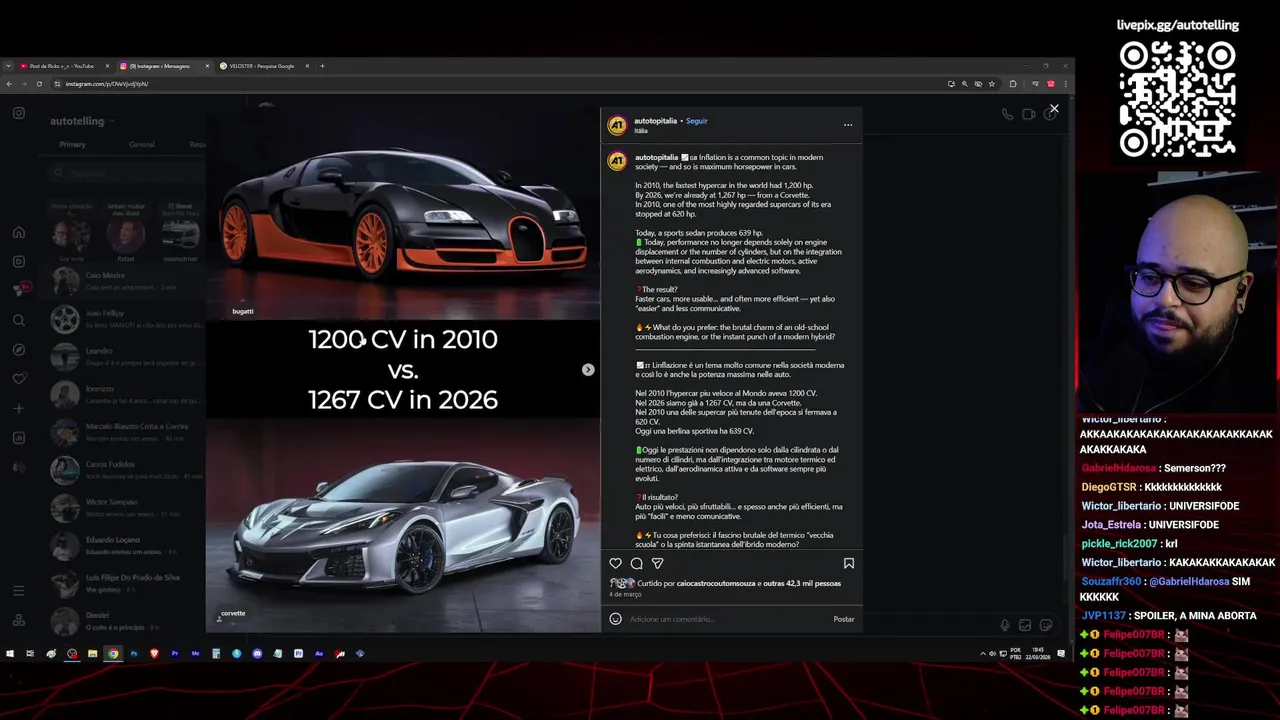This screenshot has height=720, width=1280.
Task: Open the emoji picker in comment box
Action: (x=616, y=619)
